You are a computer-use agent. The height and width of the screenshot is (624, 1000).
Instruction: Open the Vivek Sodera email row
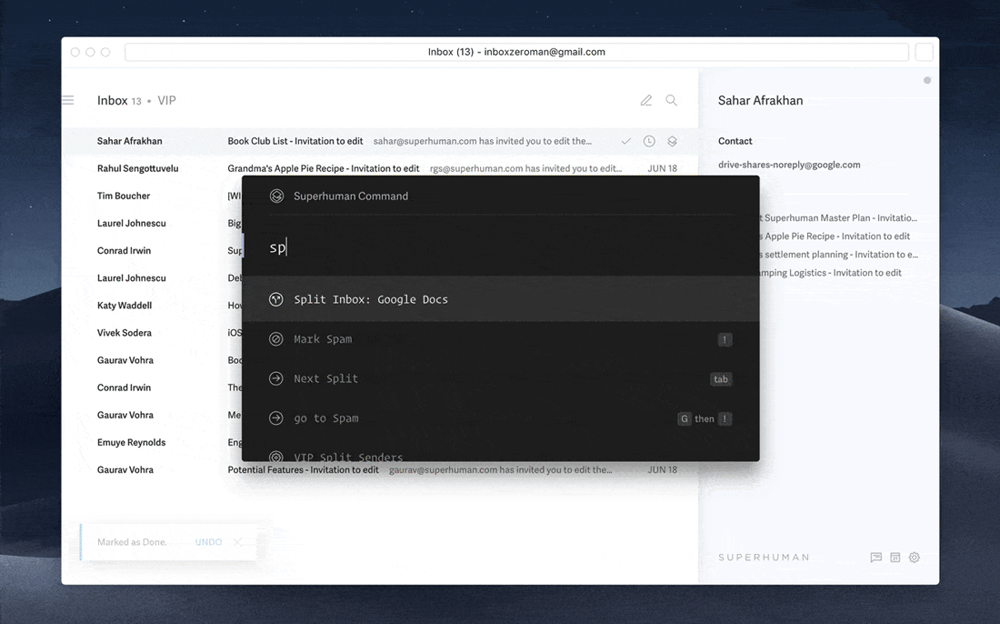(x=152, y=333)
